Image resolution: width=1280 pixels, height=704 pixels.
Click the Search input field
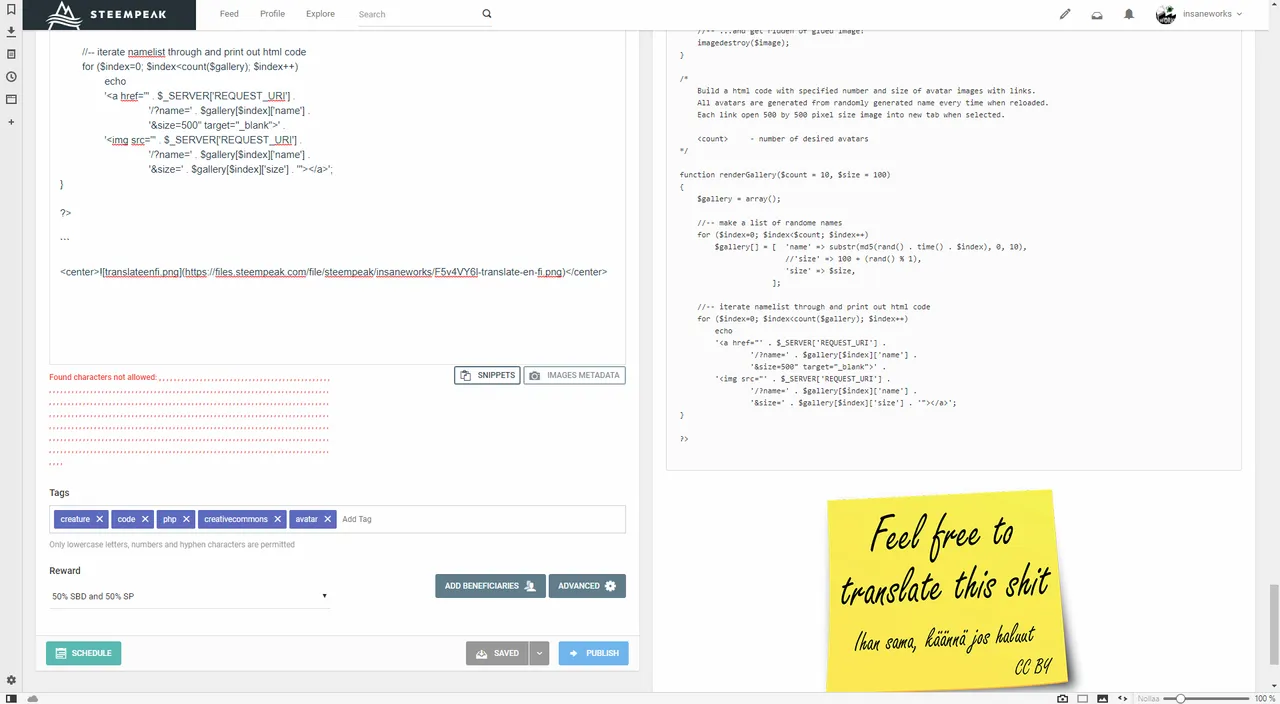pos(417,14)
